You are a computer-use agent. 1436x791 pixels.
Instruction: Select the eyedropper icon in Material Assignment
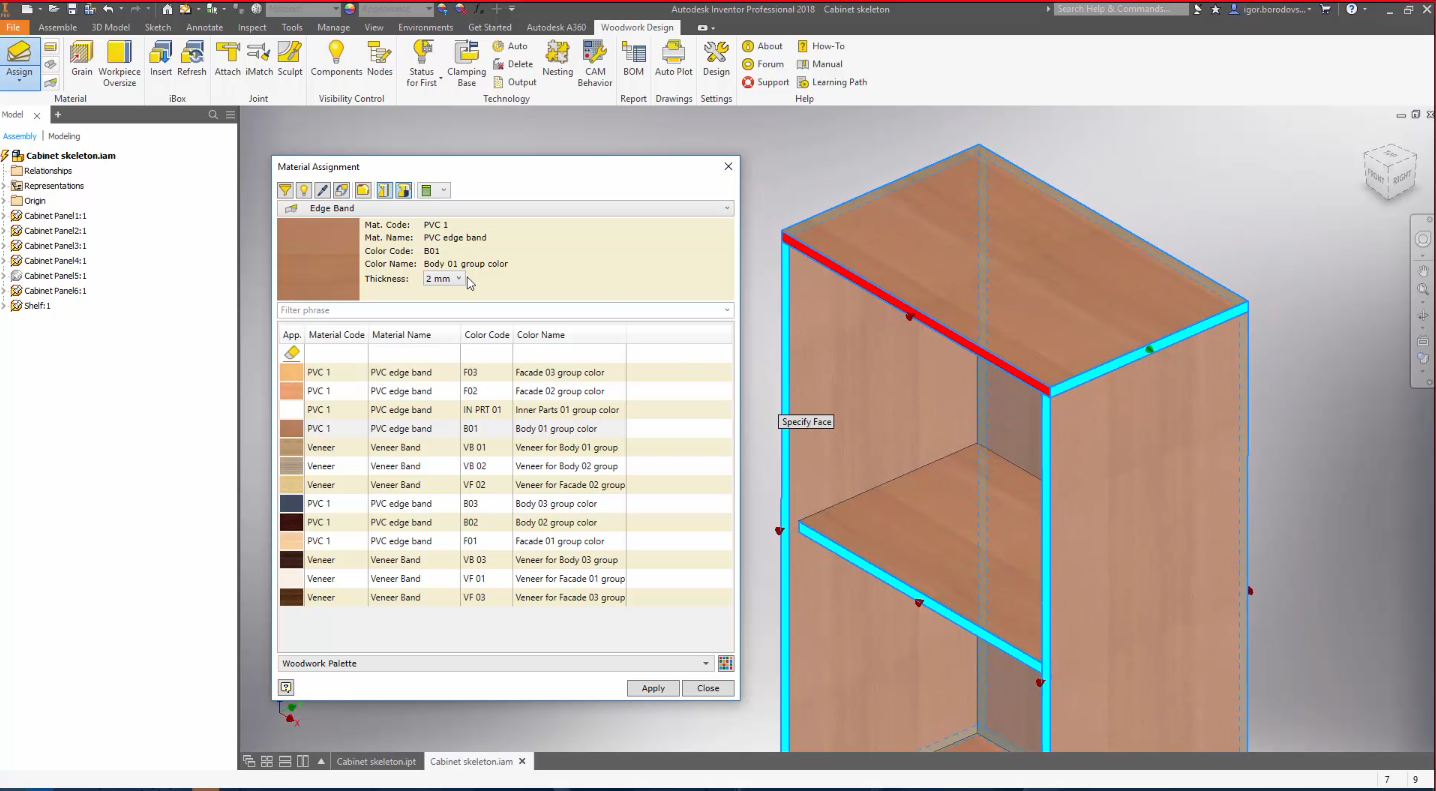point(323,190)
